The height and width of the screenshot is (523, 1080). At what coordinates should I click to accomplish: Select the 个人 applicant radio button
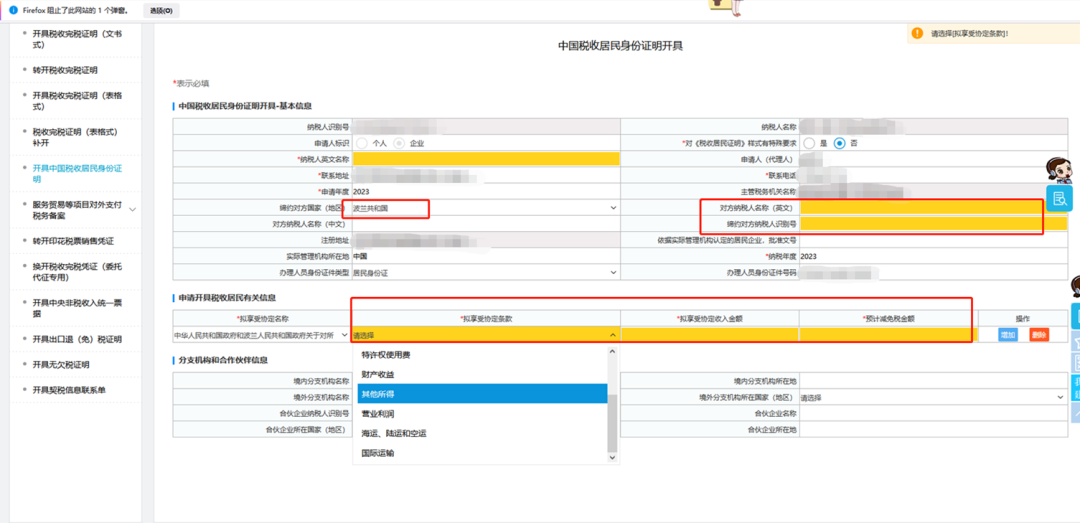(362, 143)
